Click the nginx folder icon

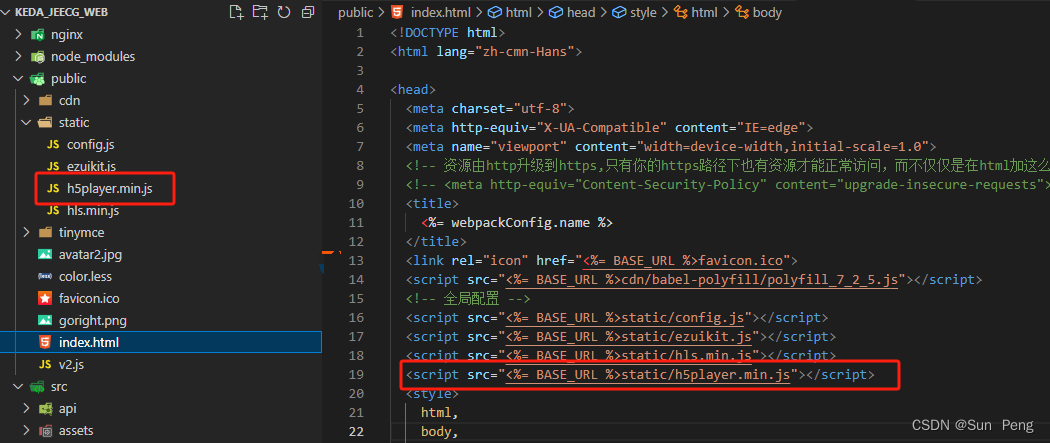37,35
